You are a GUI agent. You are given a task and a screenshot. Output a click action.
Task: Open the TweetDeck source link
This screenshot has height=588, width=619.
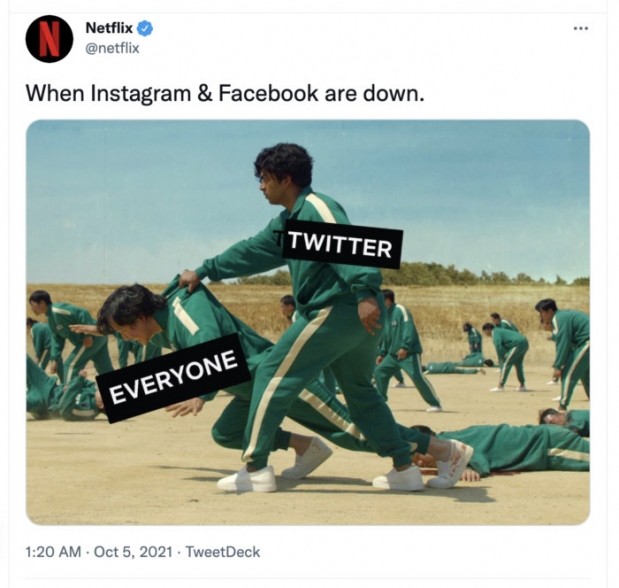click(x=223, y=551)
